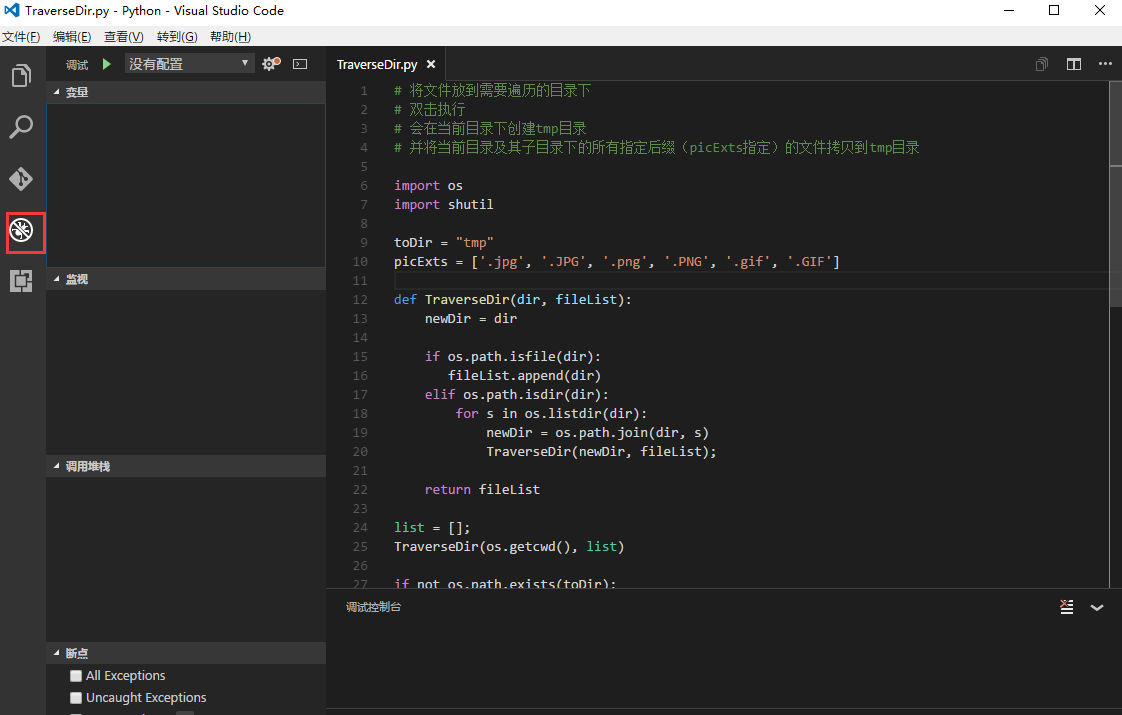The width and height of the screenshot is (1122, 715).
Task: Open the 文件(F) menu
Action: coord(21,37)
